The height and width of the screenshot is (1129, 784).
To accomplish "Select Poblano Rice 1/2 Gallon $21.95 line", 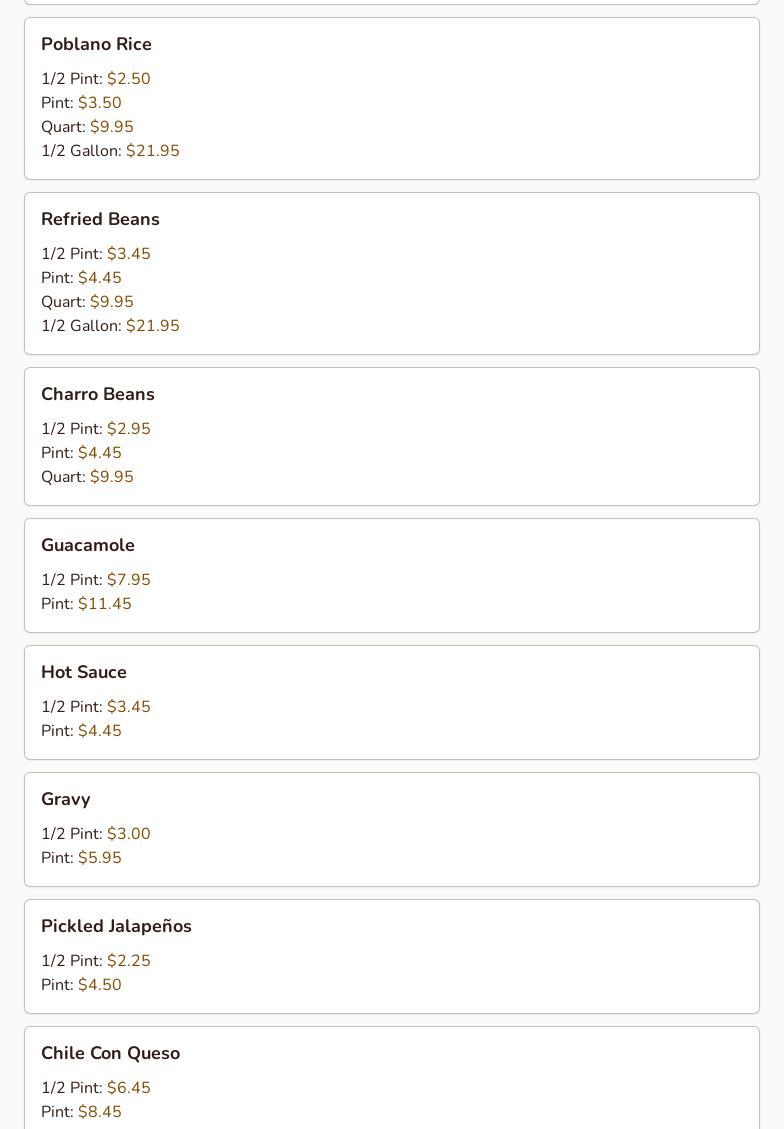I will coord(110,150).
